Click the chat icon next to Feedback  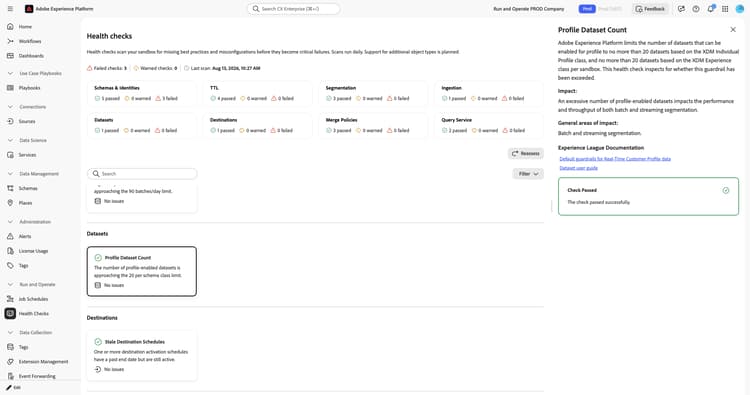(x=681, y=9)
